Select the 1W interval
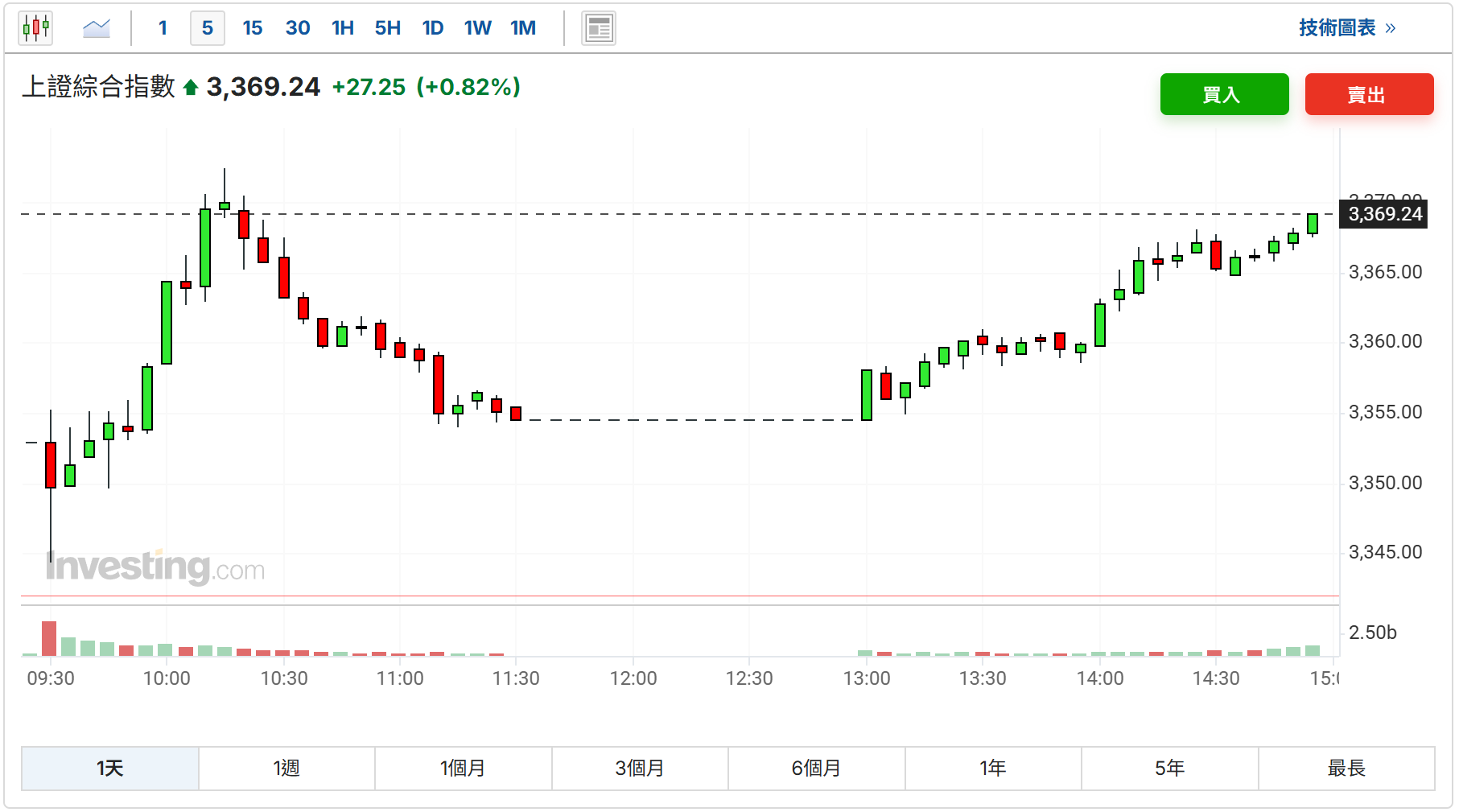This screenshot has height=812, width=1459. pos(478,28)
